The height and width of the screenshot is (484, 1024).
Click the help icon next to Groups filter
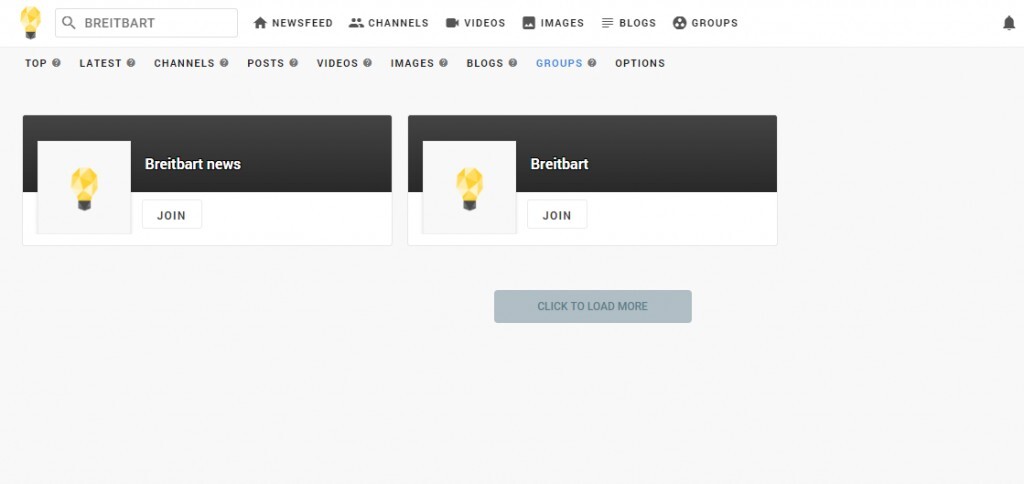point(592,63)
